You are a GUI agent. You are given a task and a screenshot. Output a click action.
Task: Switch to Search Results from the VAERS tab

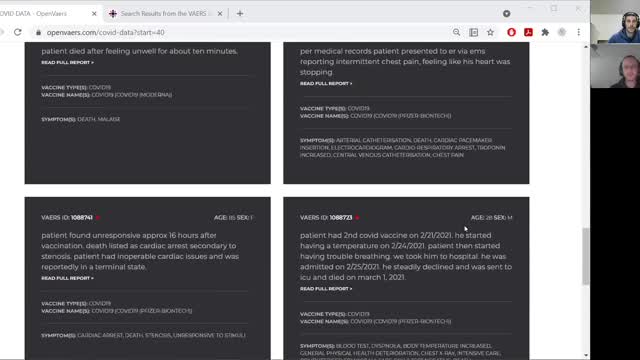pos(163,13)
